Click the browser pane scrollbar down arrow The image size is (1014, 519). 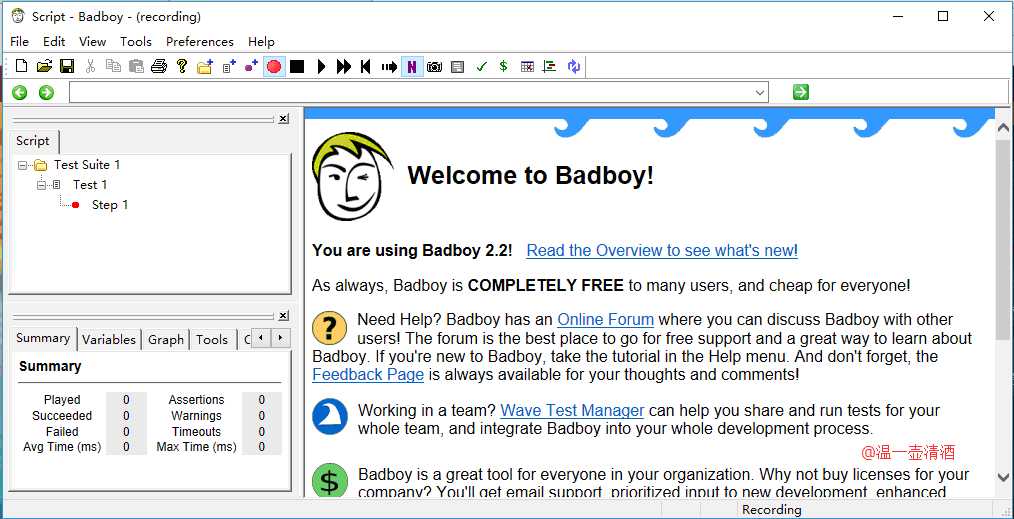[x=1003, y=478]
